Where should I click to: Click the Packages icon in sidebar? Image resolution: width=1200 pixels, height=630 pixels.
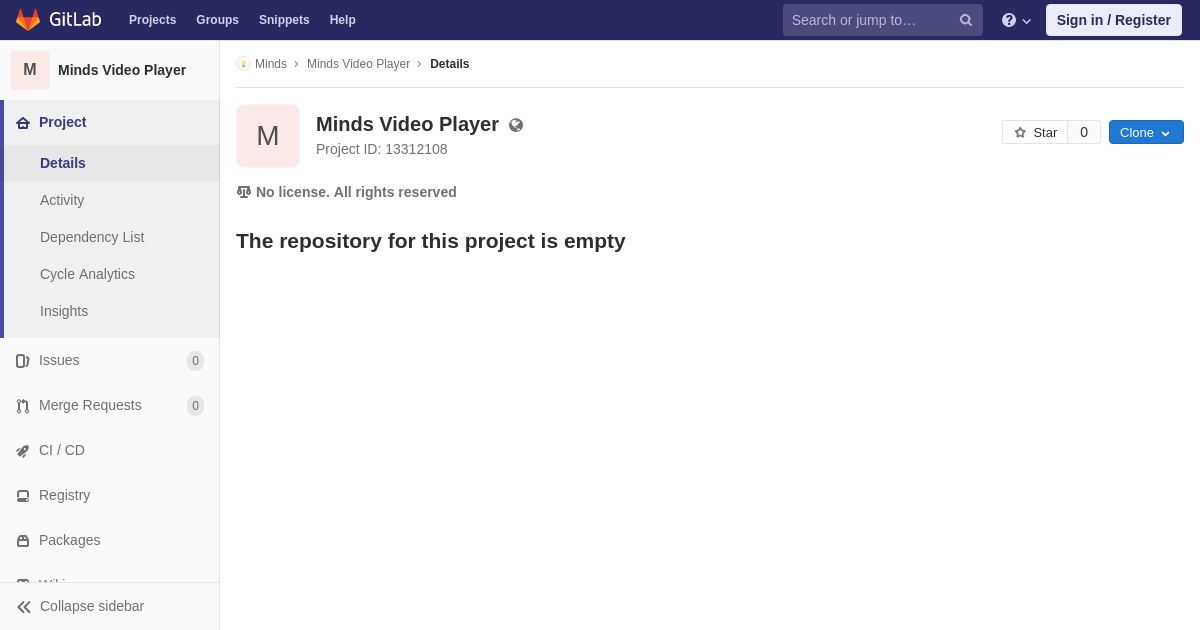point(23,541)
